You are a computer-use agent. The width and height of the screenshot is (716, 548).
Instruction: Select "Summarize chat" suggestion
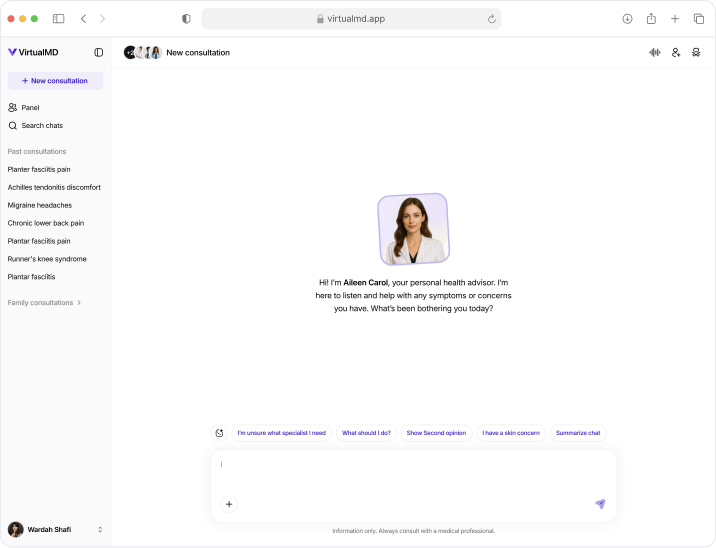(x=578, y=433)
